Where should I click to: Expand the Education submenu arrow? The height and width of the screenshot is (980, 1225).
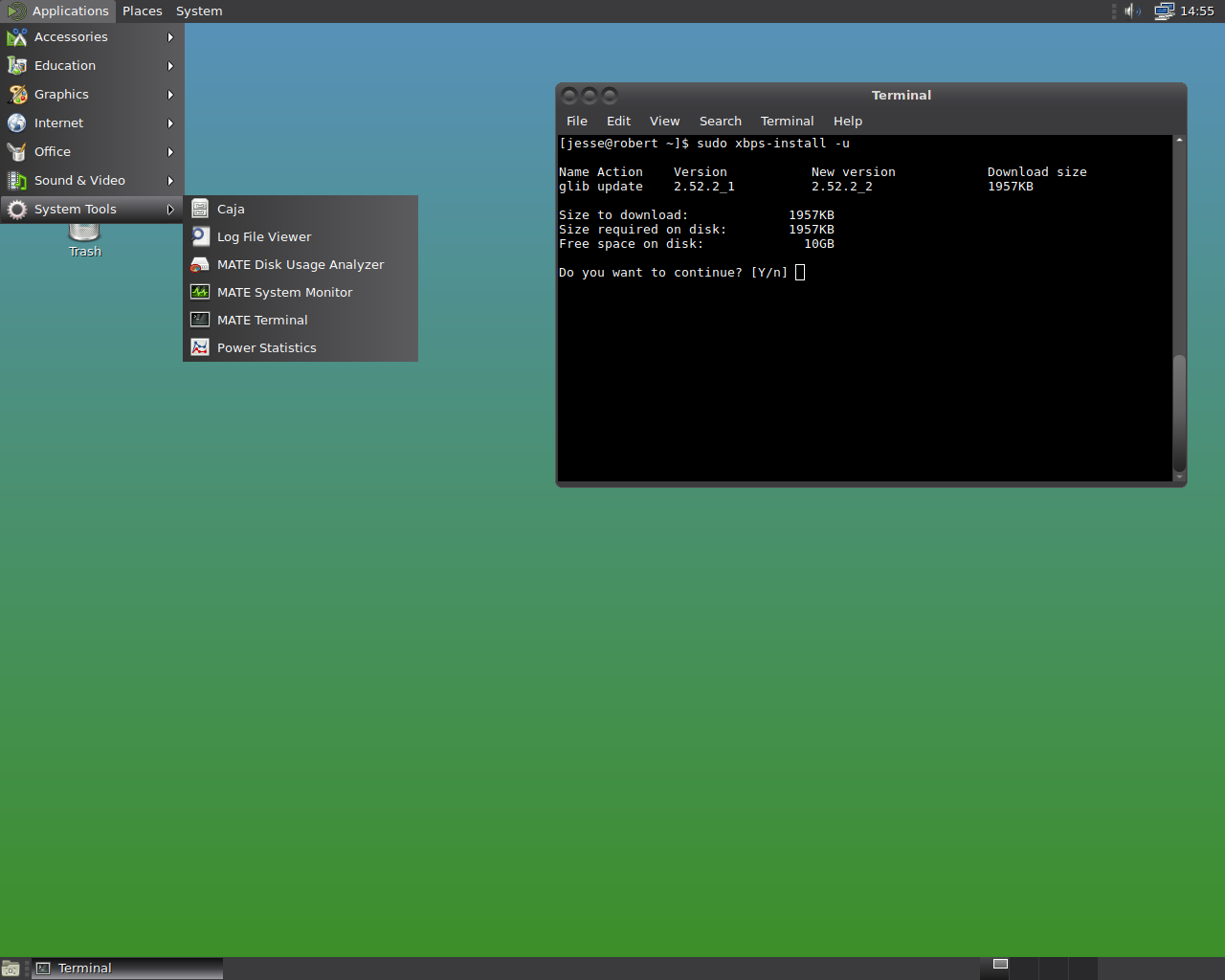(x=170, y=65)
